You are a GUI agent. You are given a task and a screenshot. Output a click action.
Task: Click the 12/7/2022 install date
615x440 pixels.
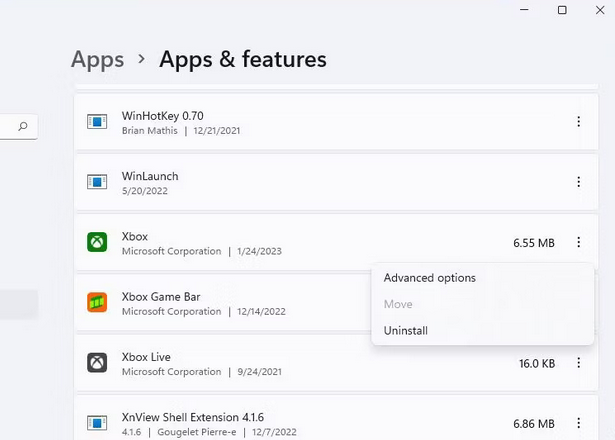click(x=274, y=432)
